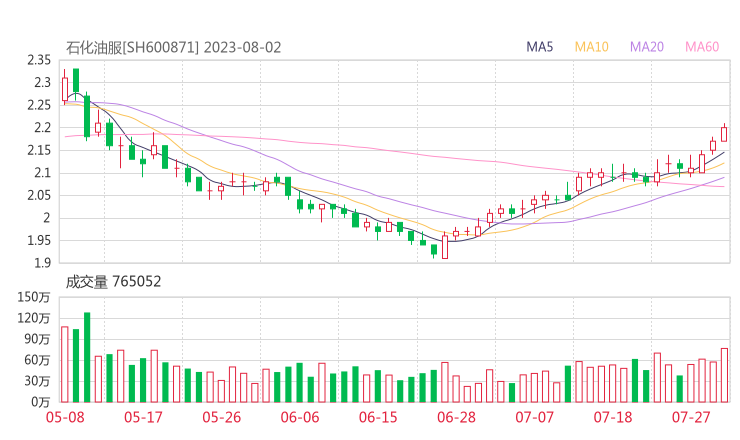Click the tallest green volume bar
740x440 pixels.
87,357
